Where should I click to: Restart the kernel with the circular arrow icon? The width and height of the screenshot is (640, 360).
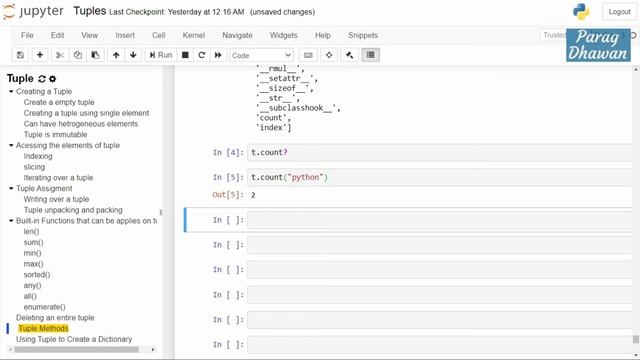tap(201, 55)
